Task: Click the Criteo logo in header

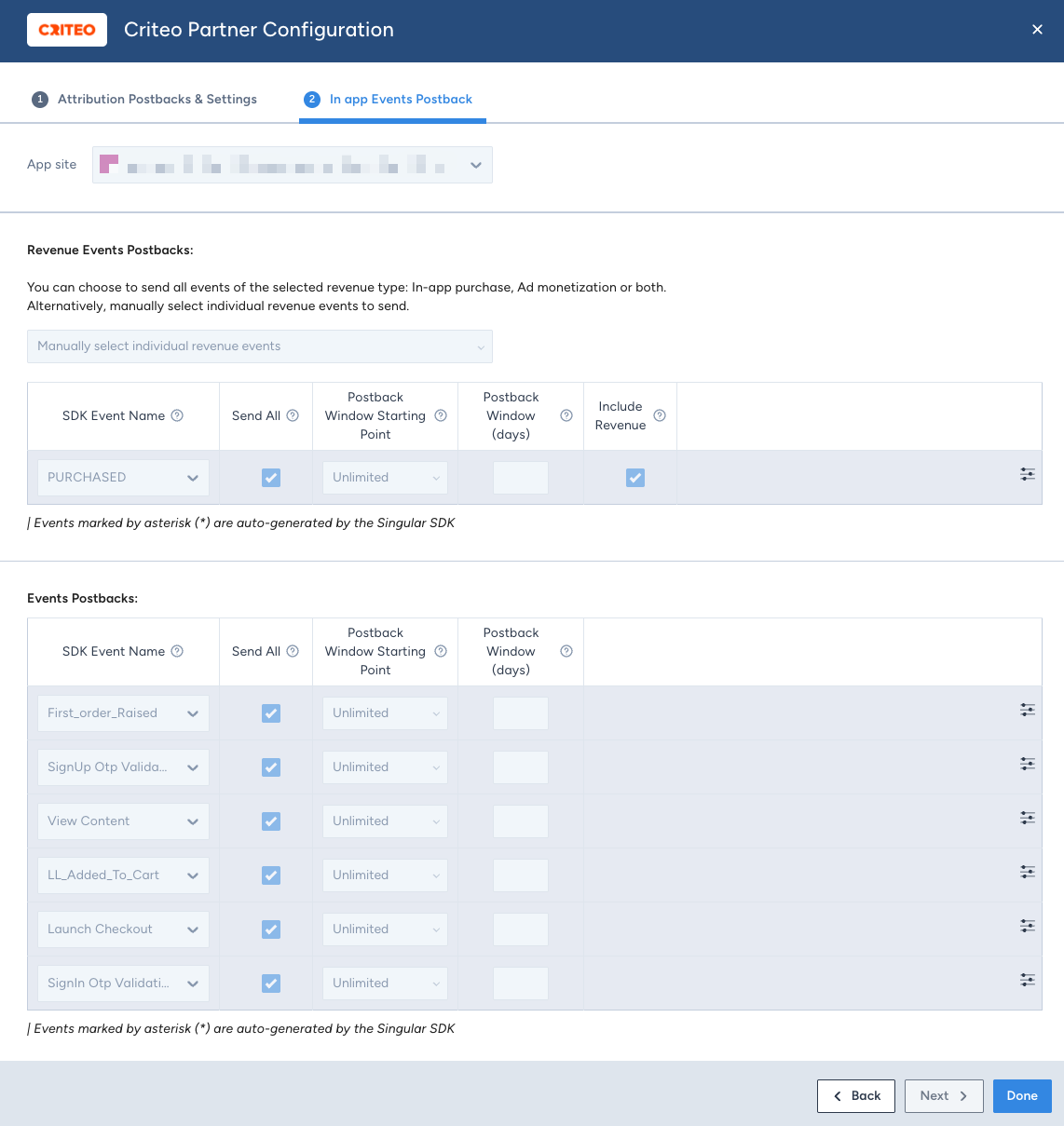Action: [x=67, y=30]
